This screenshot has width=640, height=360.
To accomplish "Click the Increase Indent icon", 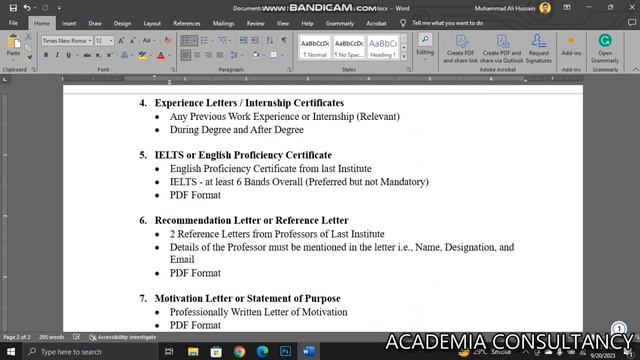I will pyautogui.click(x=255, y=40).
